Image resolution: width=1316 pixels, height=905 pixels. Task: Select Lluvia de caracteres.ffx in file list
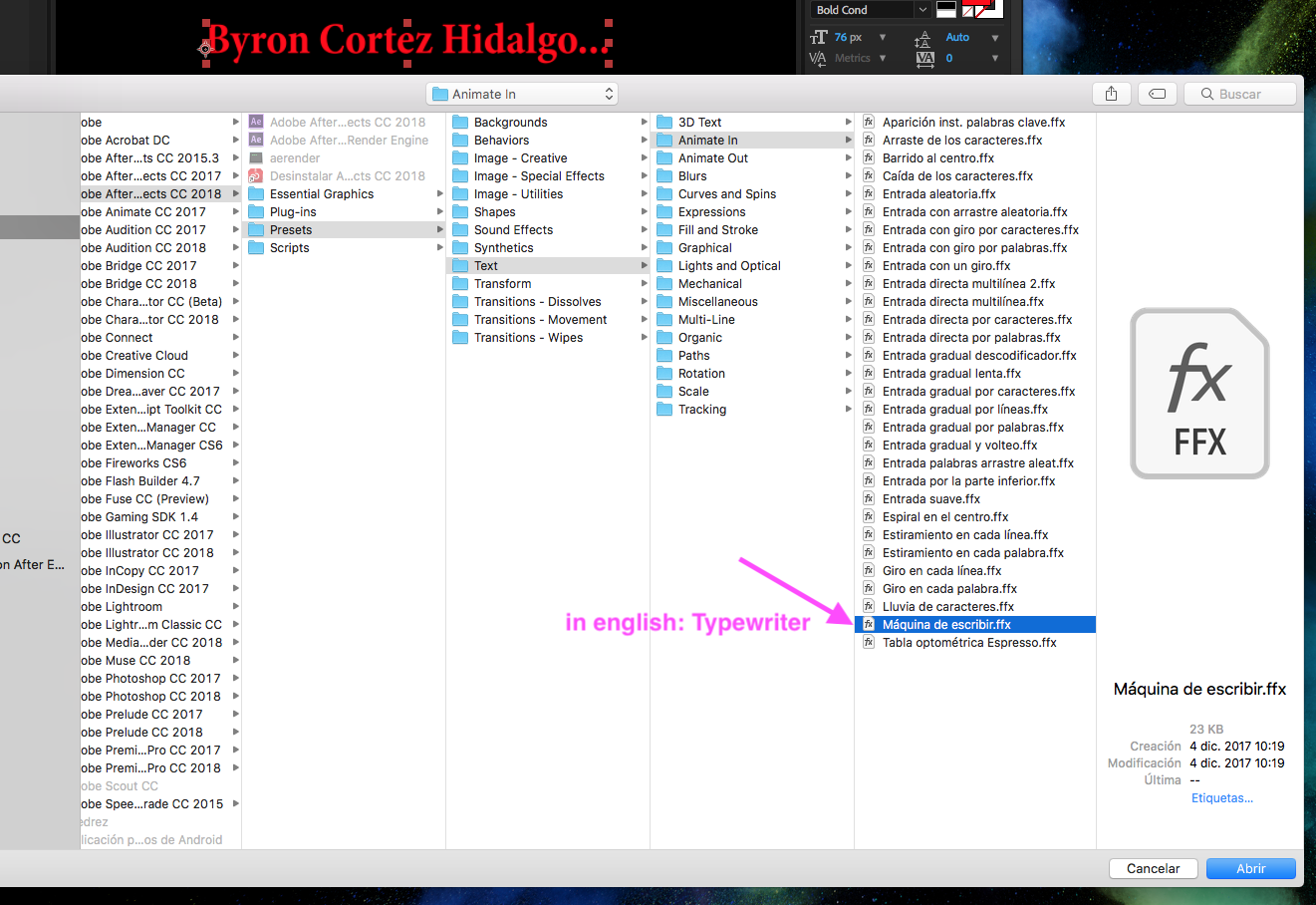(x=974, y=607)
